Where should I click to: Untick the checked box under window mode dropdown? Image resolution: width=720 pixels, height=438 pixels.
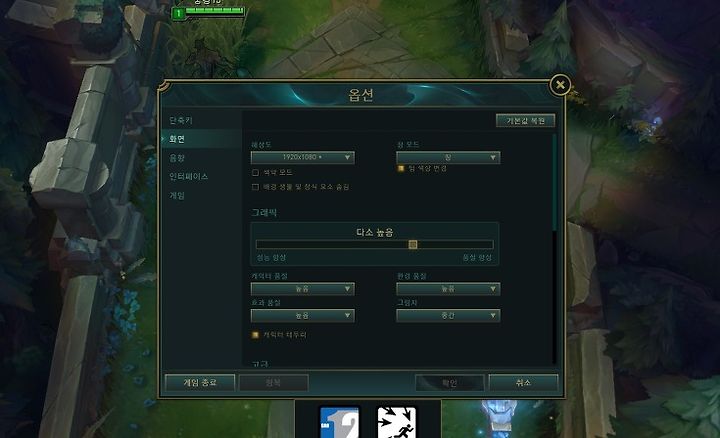pyautogui.click(x=401, y=168)
